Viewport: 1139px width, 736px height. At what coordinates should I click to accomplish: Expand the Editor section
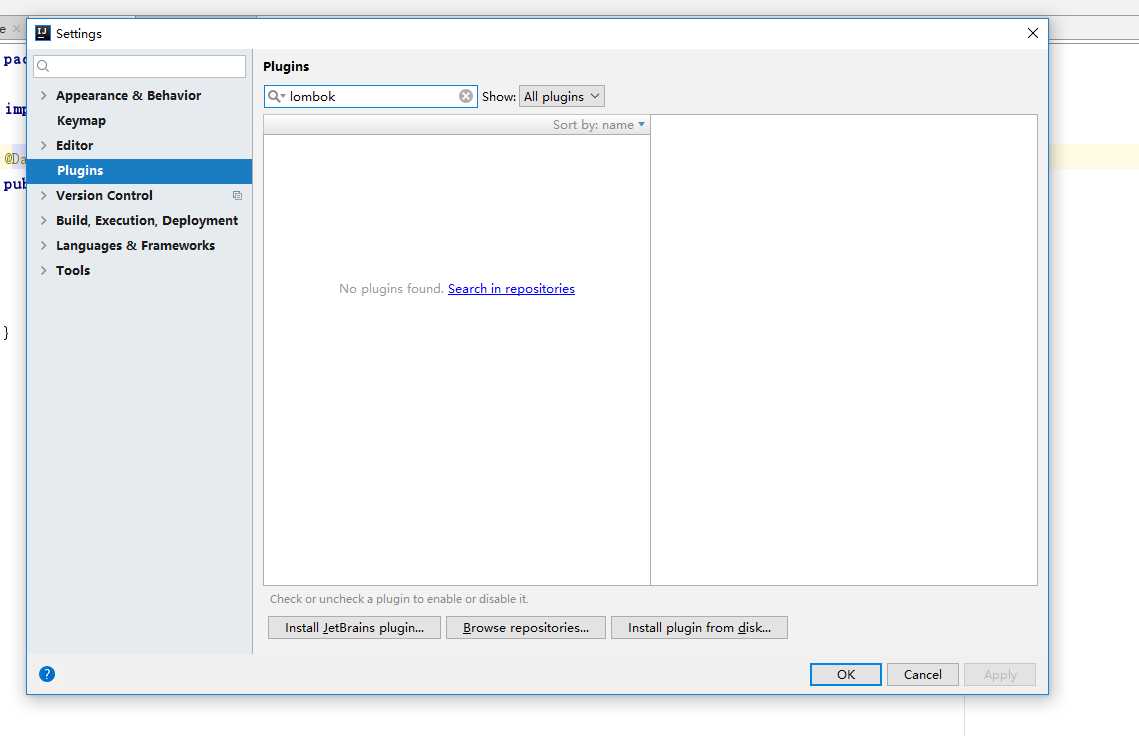pyautogui.click(x=44, y=145)
